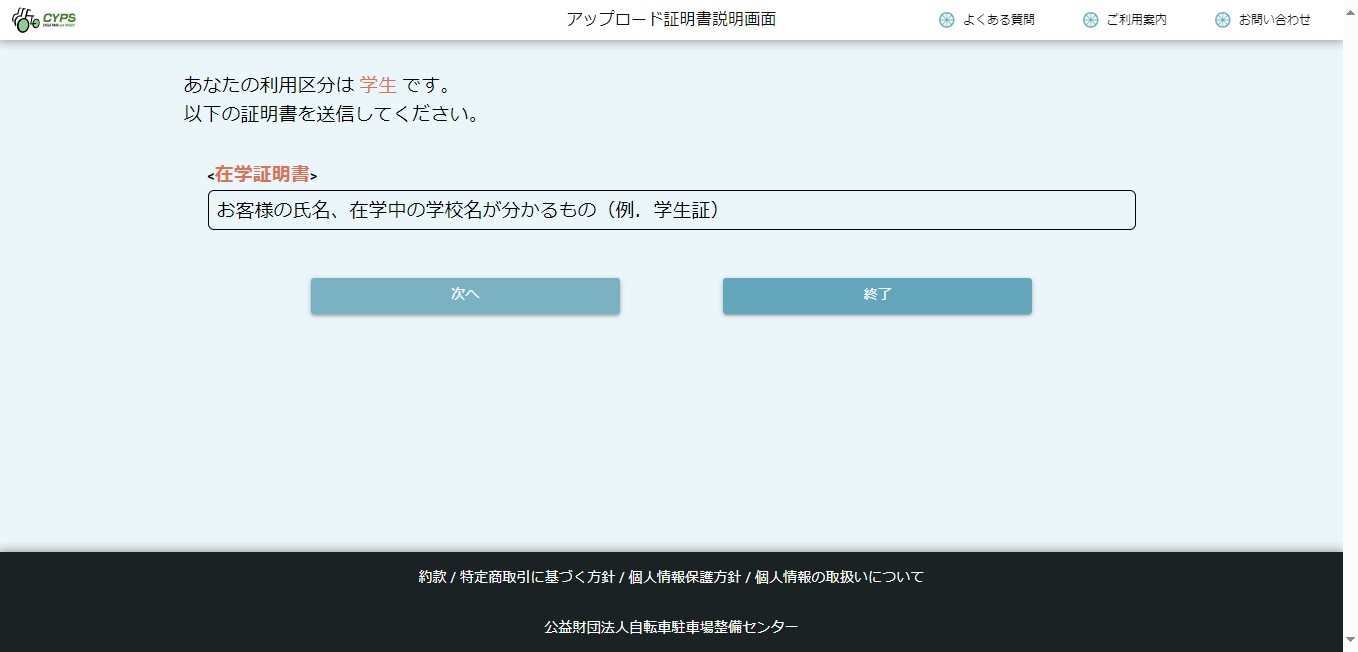1358x652 pixels.
Task: Open the 個人情報の取扱いについて footer link
Action: pyautogui.click(x=839, y=577)
